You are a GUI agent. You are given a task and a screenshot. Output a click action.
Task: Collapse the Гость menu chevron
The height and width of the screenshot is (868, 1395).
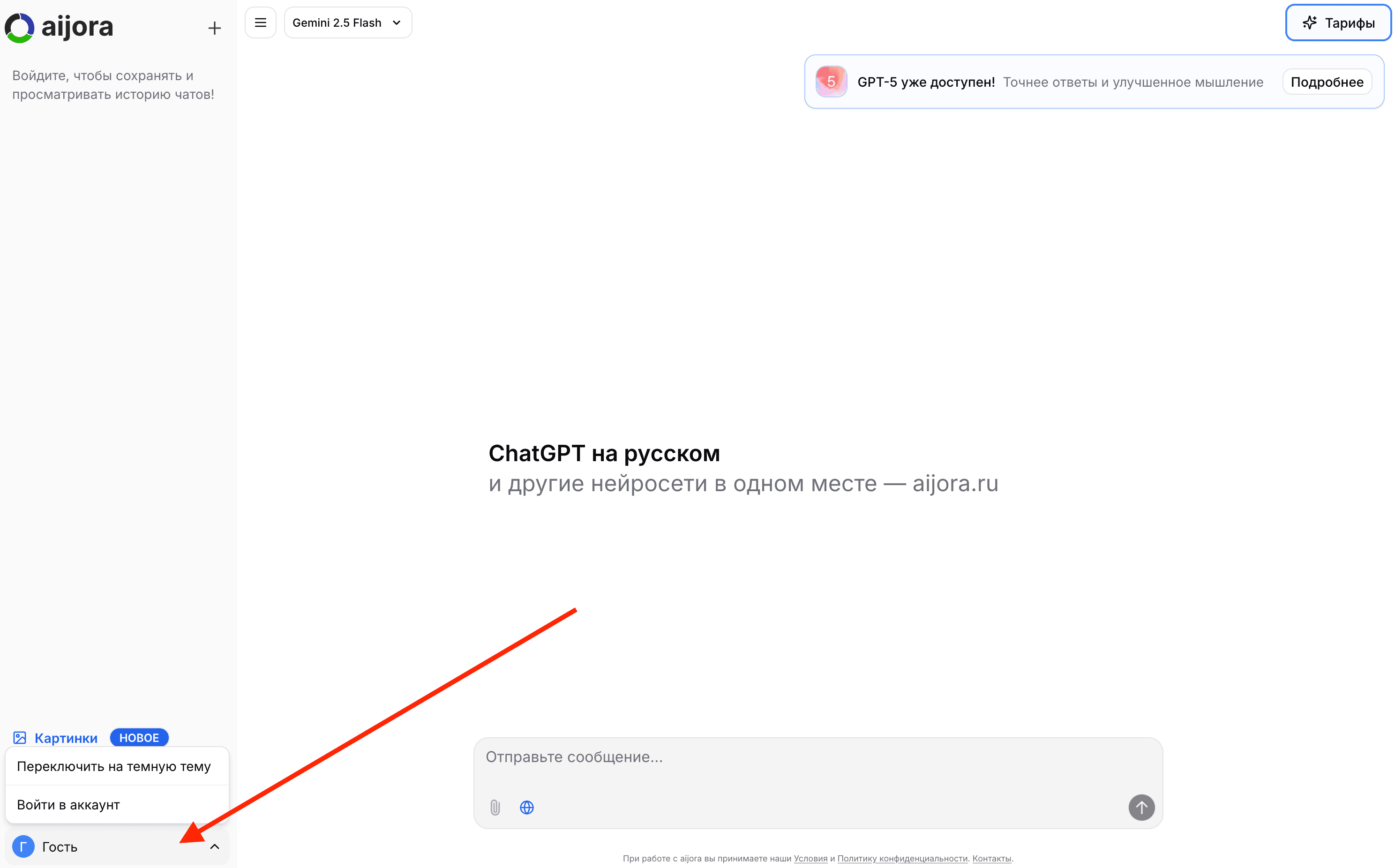[x=215, y=846]
